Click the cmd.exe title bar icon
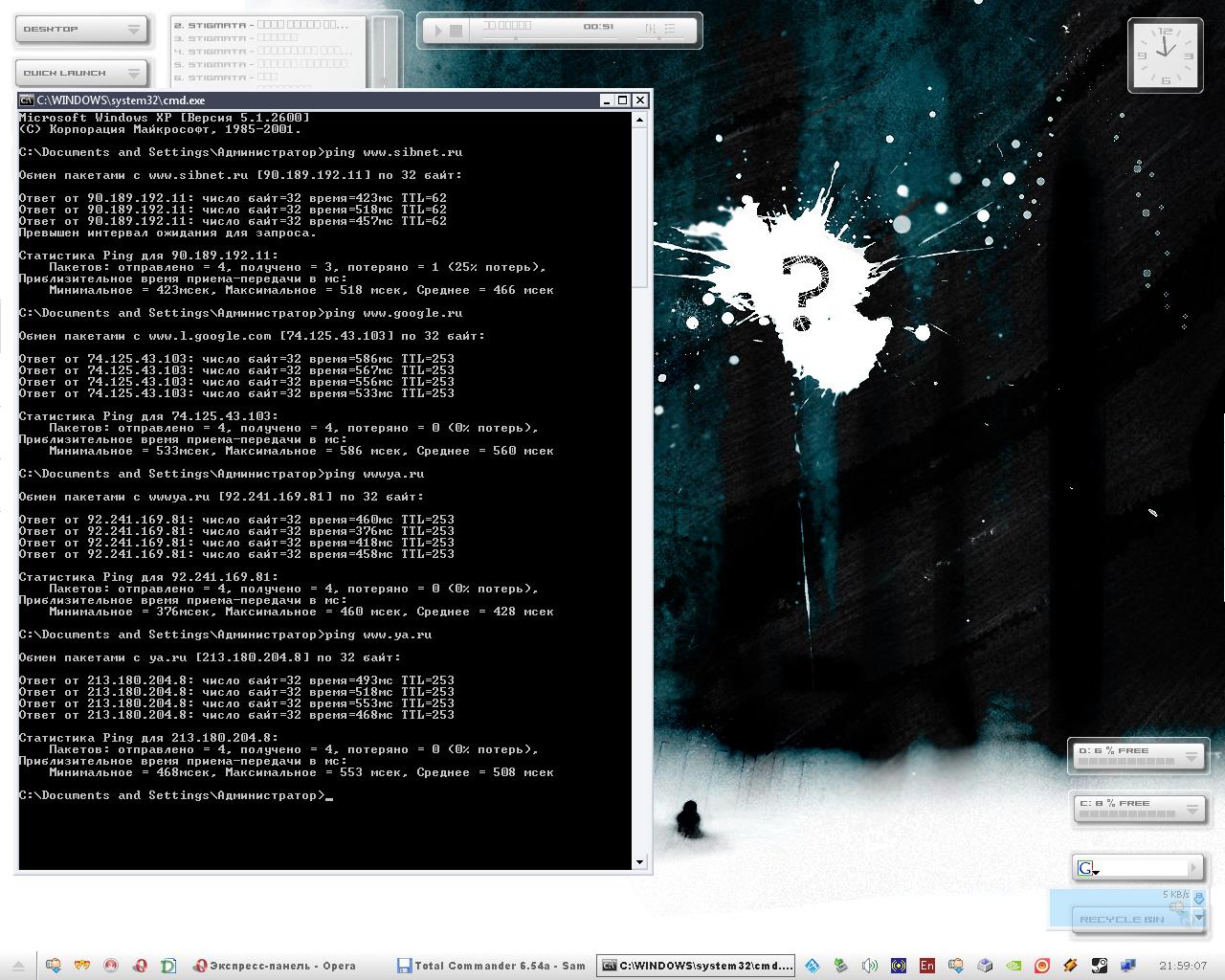1225x980 pixels. pos(27,100)
